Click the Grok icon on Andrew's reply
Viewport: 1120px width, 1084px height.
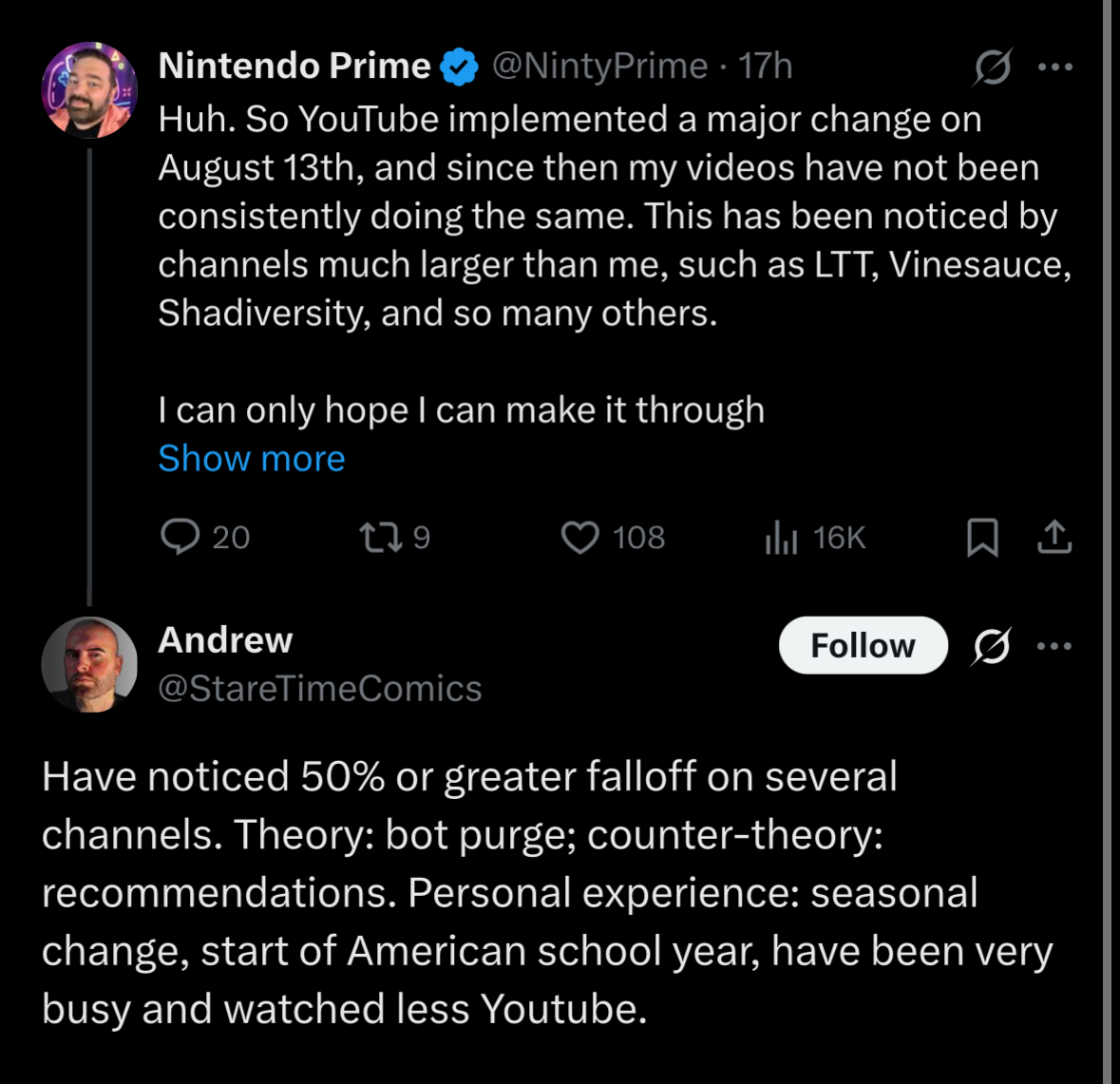(992, 646)
